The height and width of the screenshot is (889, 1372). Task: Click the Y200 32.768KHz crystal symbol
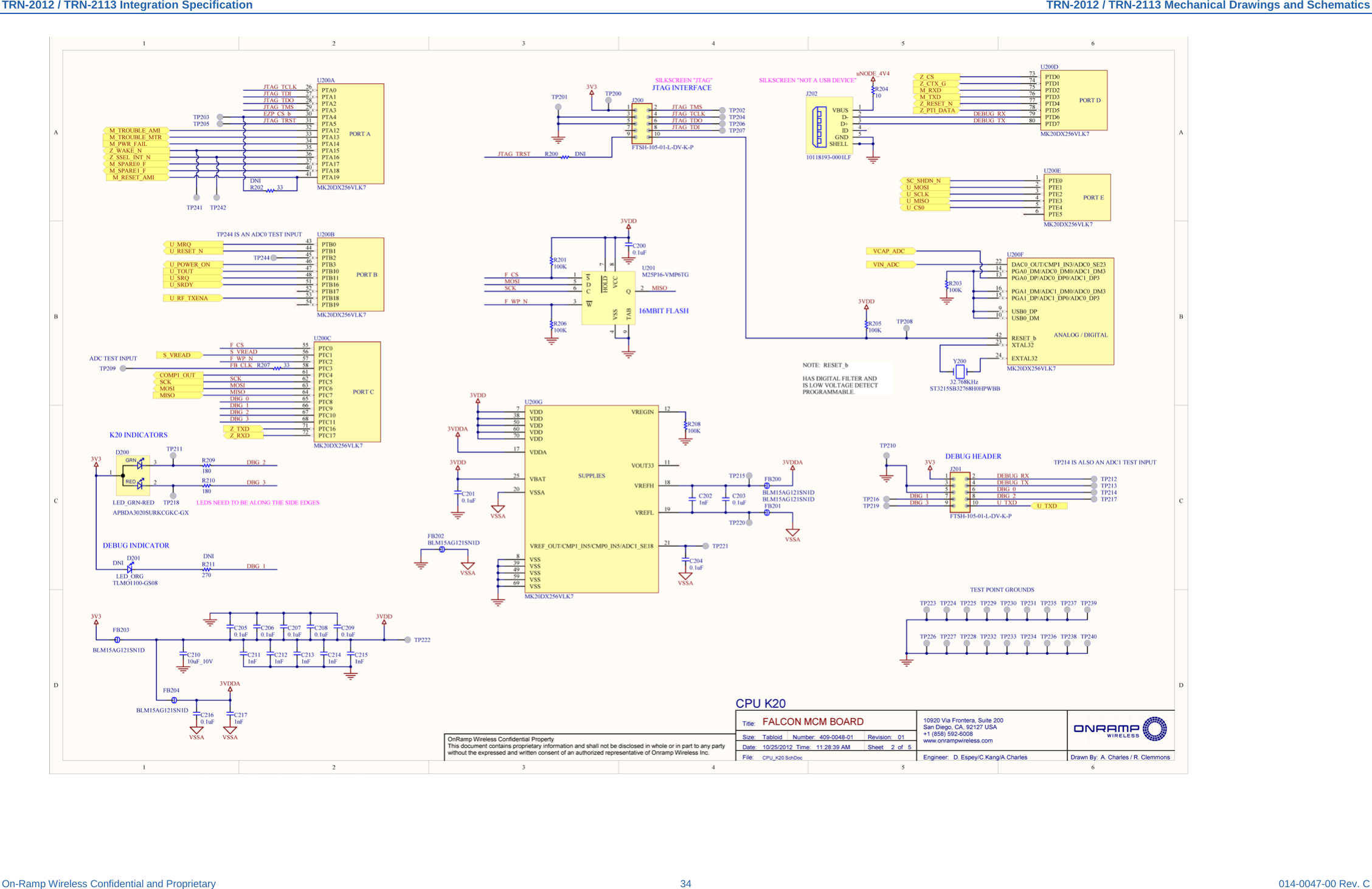click(x=960, y=371)
